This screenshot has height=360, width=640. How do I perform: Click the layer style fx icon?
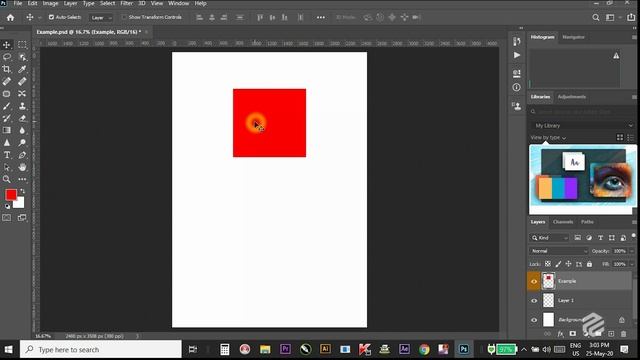560,334
